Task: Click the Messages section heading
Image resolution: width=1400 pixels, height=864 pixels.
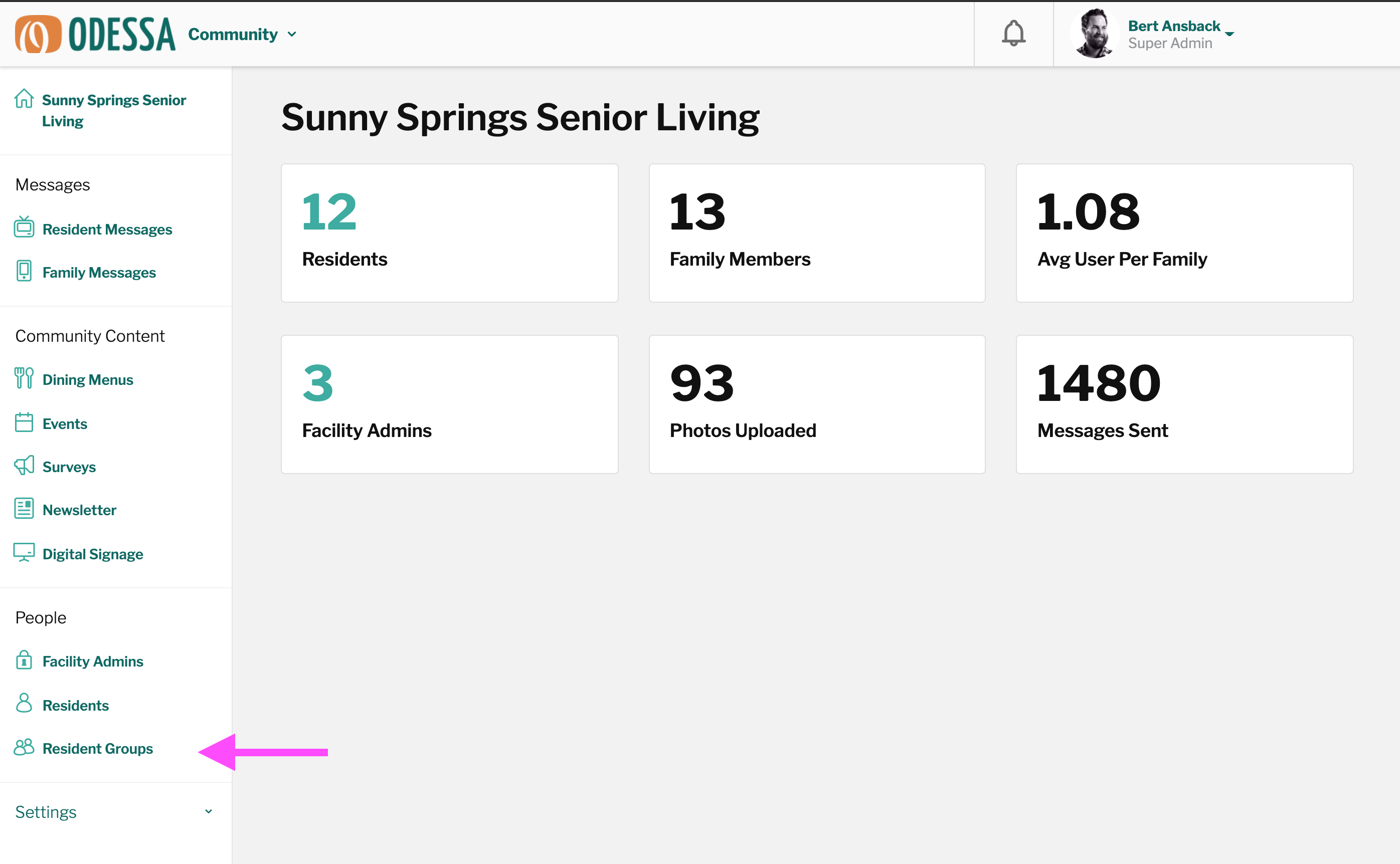Action: pyautogui.click(x=53, y=184)
